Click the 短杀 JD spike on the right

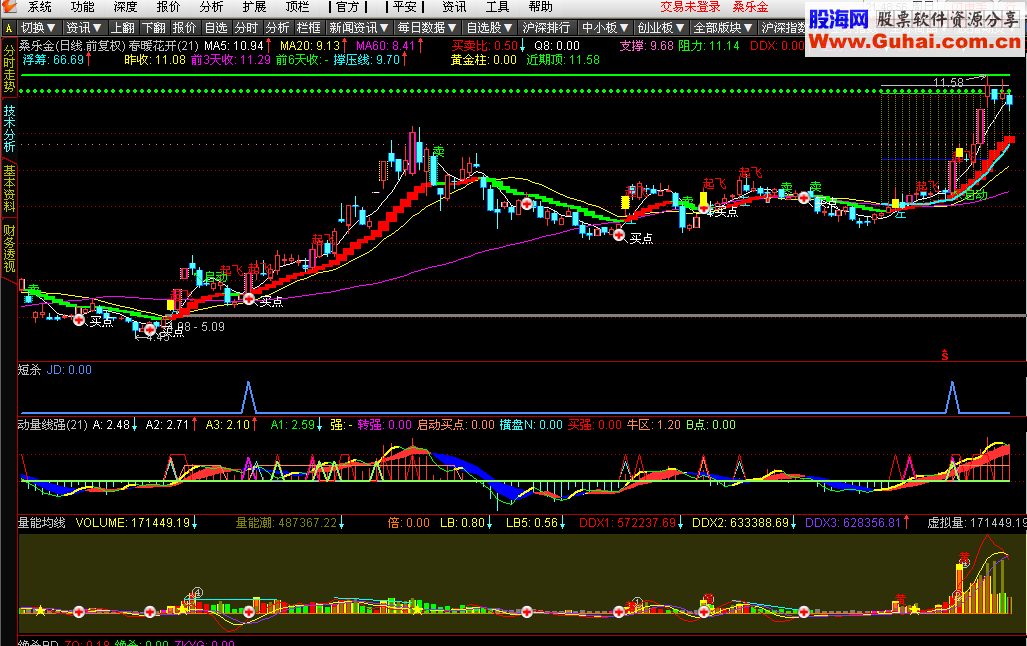tap(952, 397)
